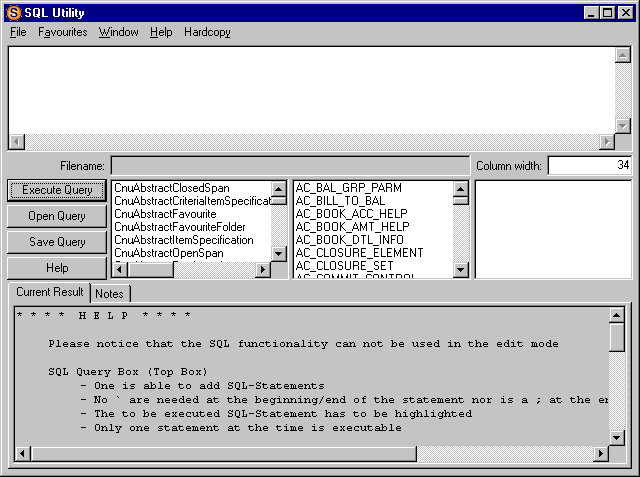Open the File menu

pos(18,32)
